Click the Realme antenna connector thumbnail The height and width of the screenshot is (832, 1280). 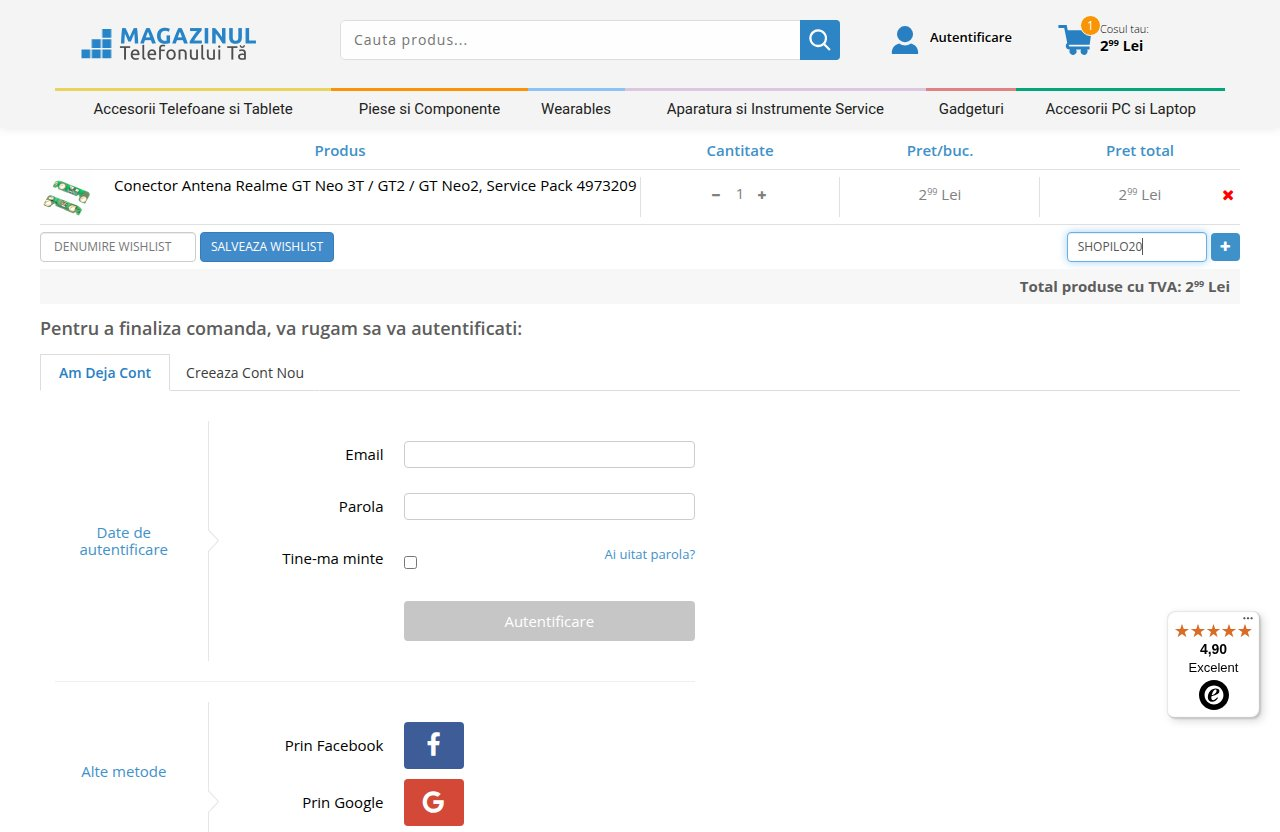click(67, 196)
